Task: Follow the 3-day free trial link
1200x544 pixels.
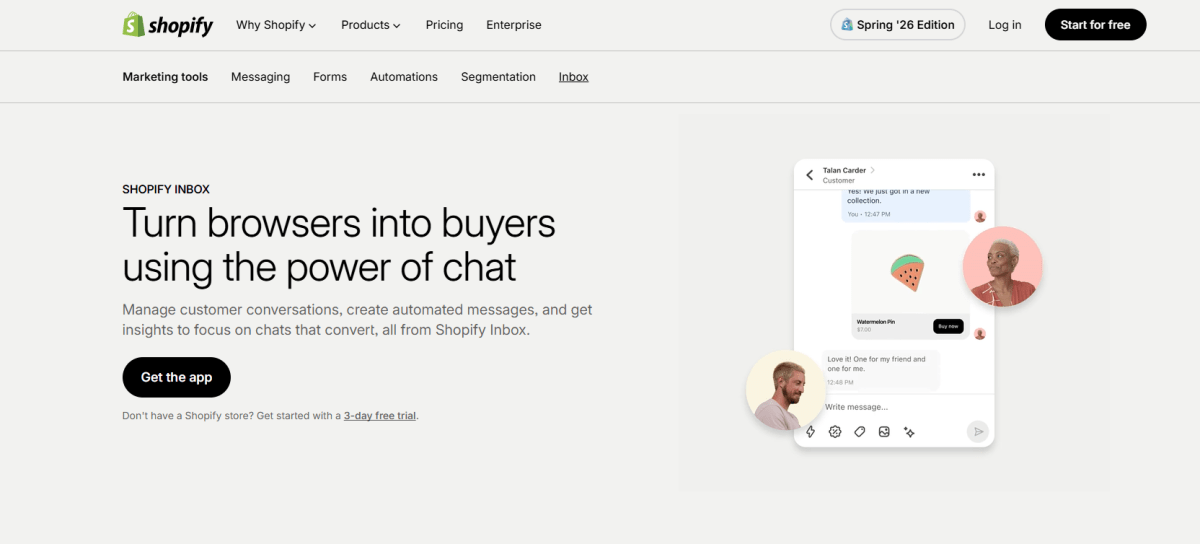Action: click(x=380, y=416)
